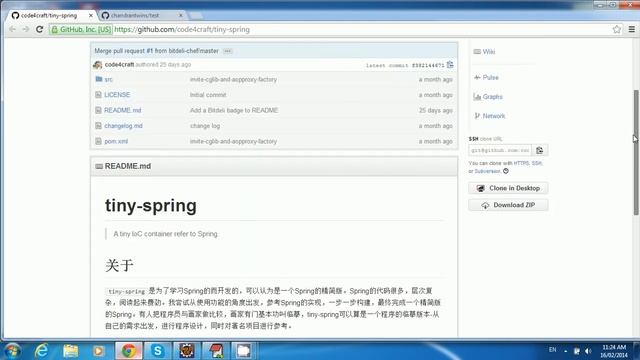Open File Explorer from the taskbar
Screen dimensions: 640x360
70,351
